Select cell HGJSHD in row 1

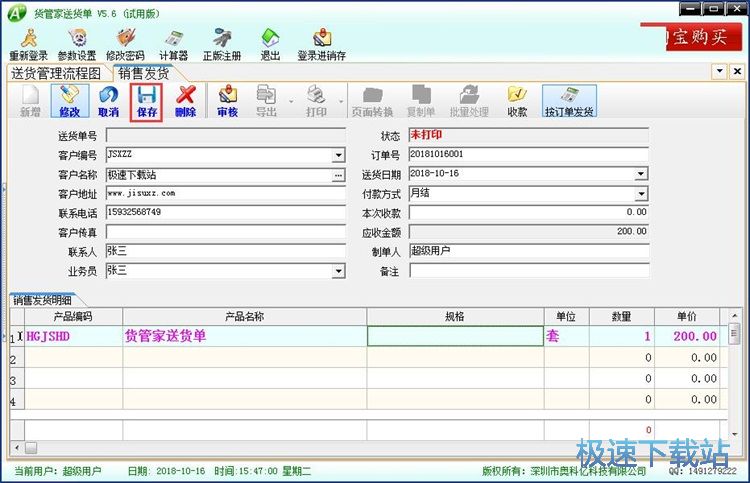[73, 336]
